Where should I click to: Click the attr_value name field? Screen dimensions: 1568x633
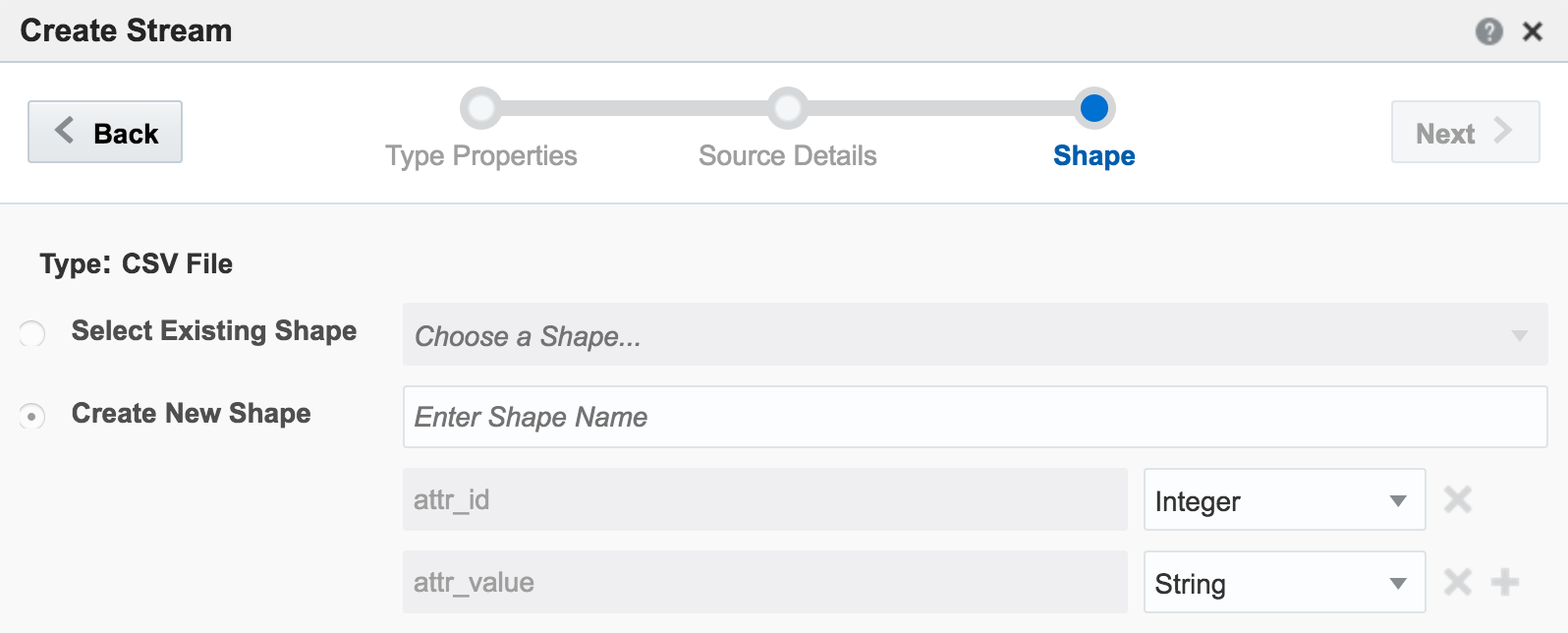point(764,583)
